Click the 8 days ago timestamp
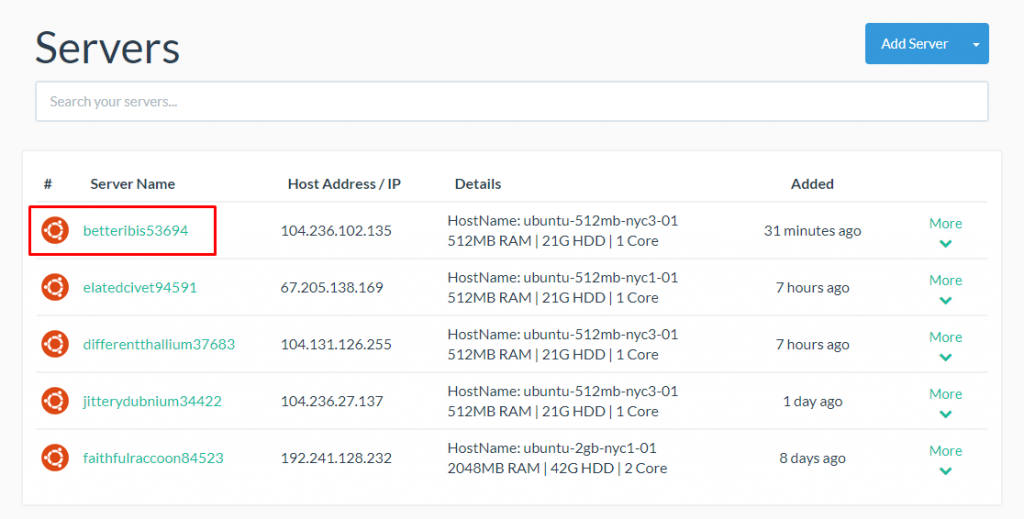1024x519 pixels. (x=812, y=458)
